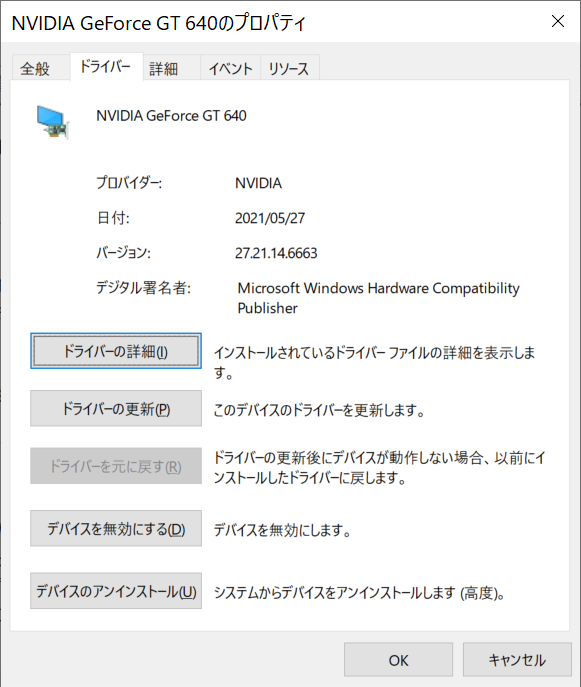Click the プロバイダー: label
Screen dimensions: 581x687
coord(129,182)
